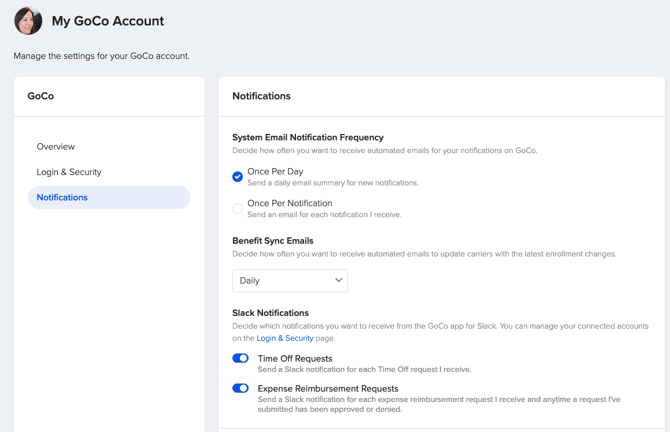Disable the Time Off Requests toggle switch
This screenshot has width=670, height=432.
point(241,358)
